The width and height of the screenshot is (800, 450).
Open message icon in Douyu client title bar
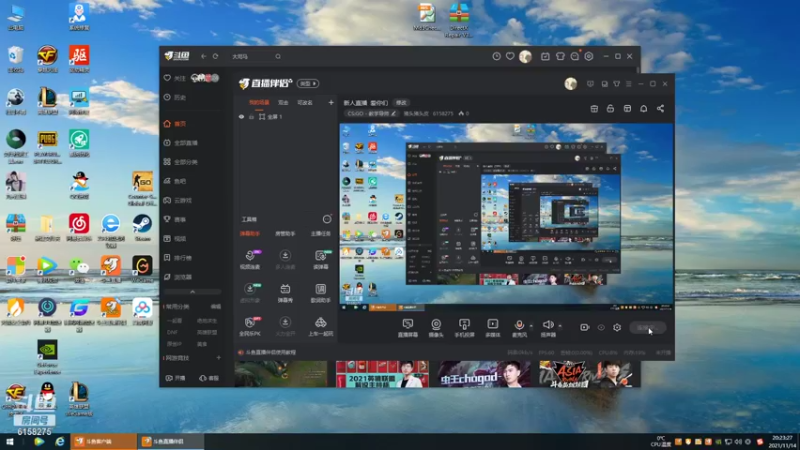click(x=575, y=57)
